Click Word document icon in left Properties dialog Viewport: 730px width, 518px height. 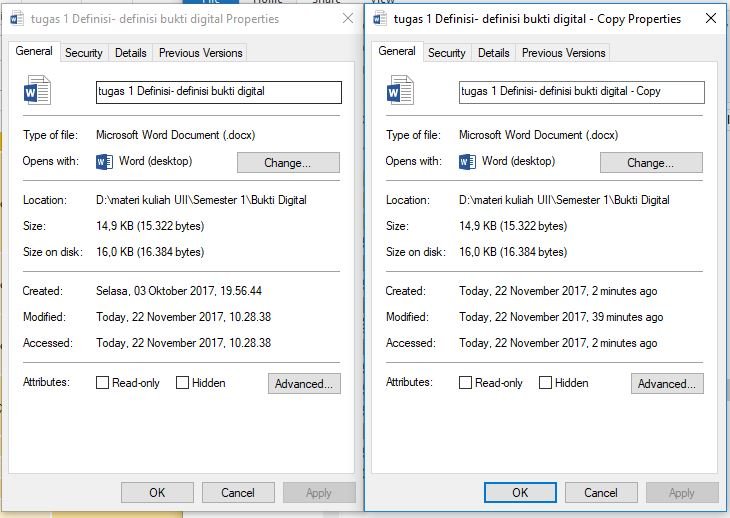pos(37,91)
